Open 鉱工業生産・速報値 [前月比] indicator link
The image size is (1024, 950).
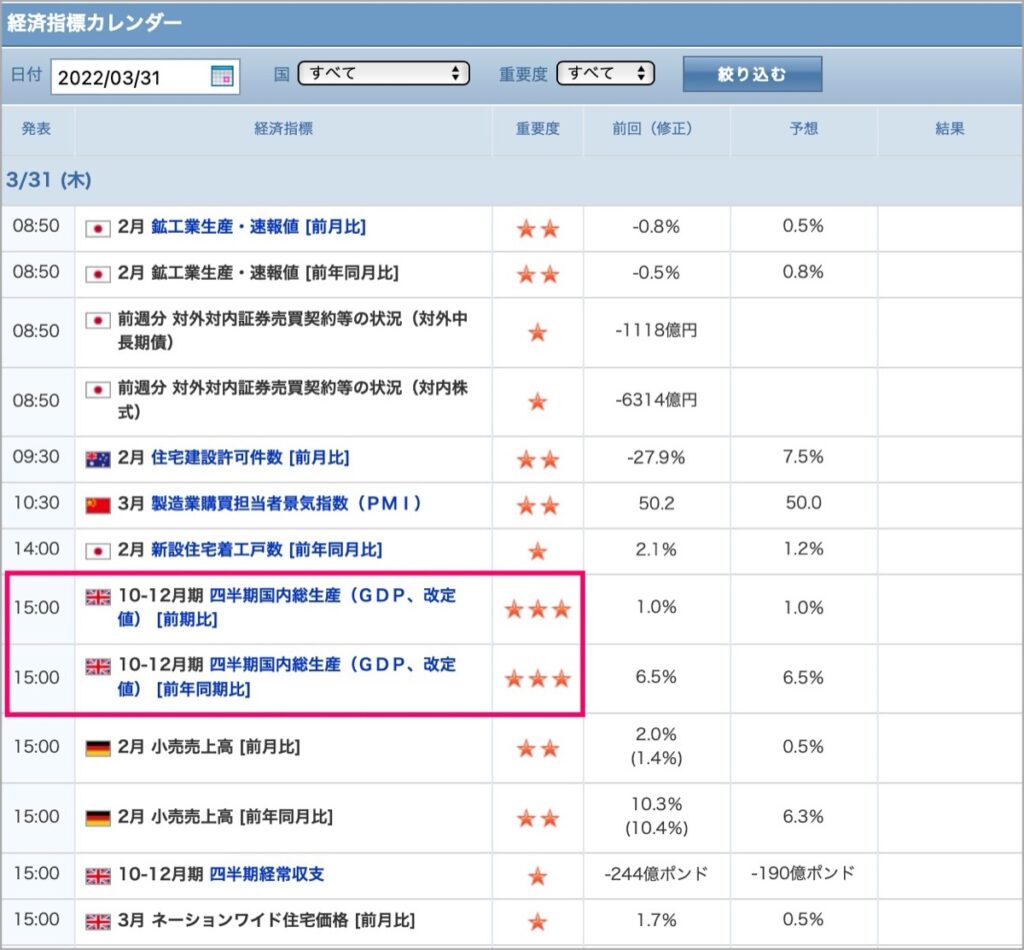tap(259, 227)
